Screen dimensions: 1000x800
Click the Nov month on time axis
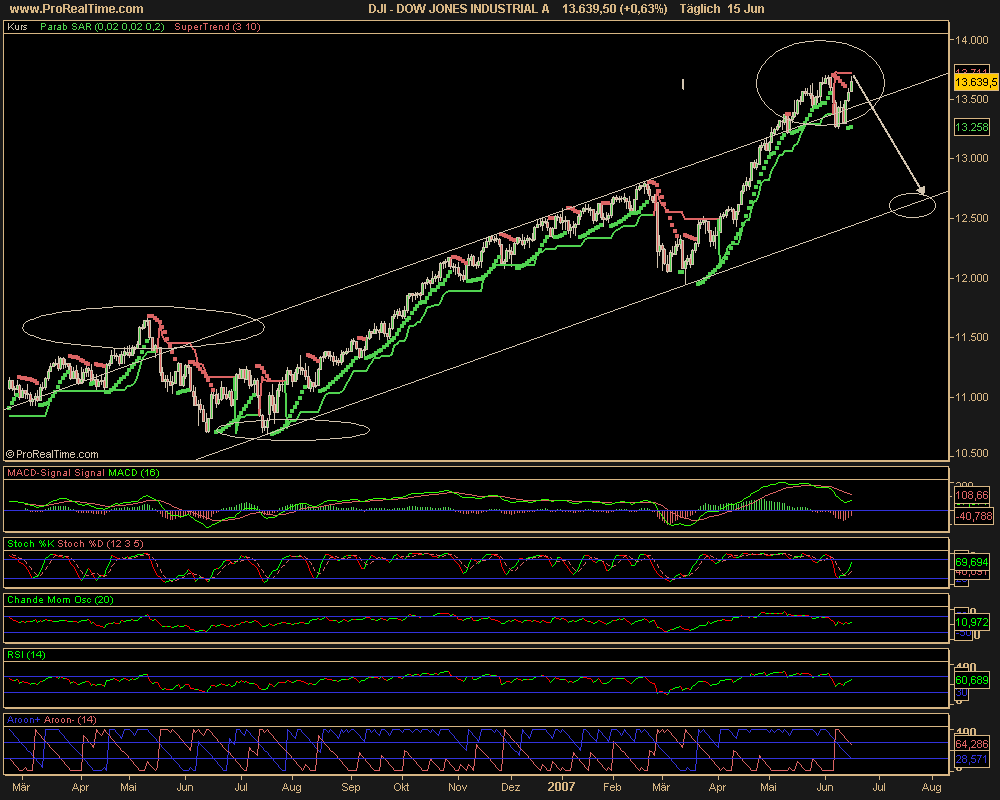tap(457, 787)
